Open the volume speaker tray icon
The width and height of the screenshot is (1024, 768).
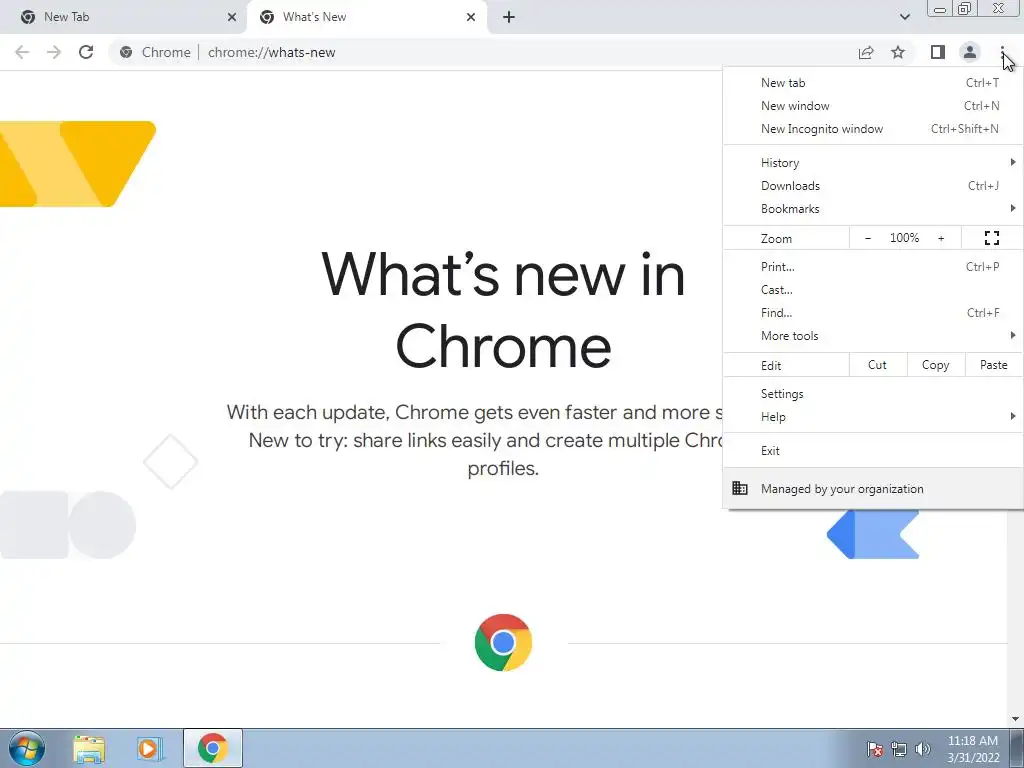[922, 749]
